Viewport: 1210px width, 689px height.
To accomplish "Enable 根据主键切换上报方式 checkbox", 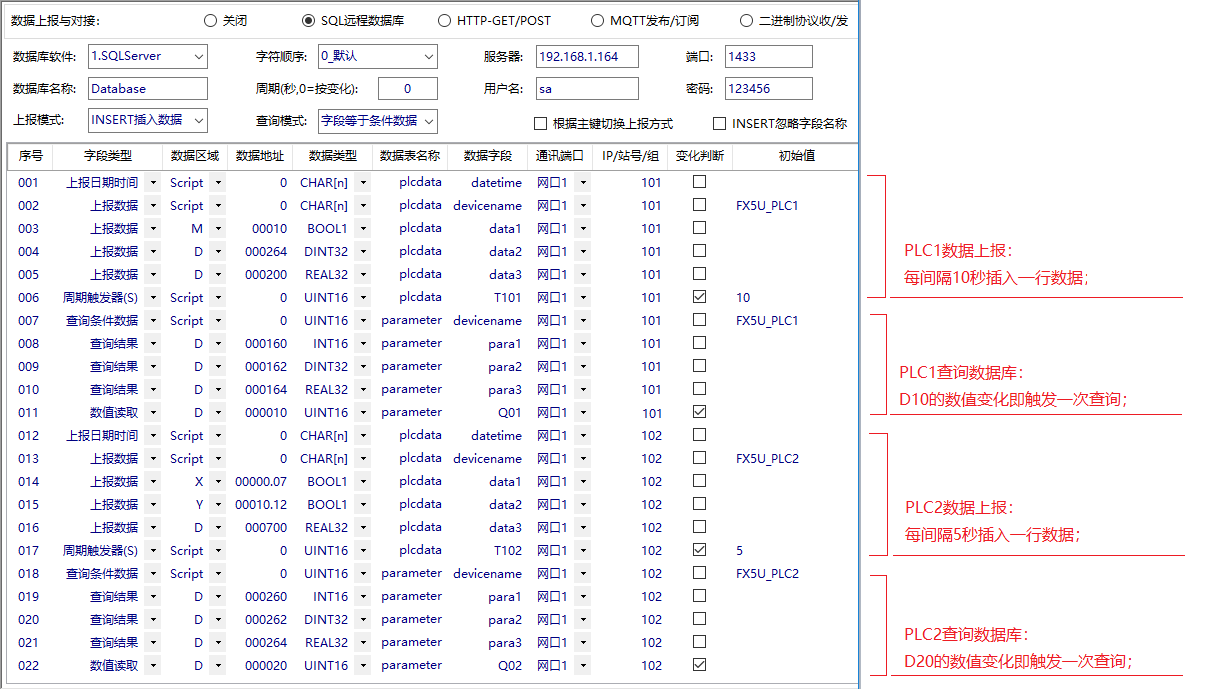I will [x=538, y=123].
